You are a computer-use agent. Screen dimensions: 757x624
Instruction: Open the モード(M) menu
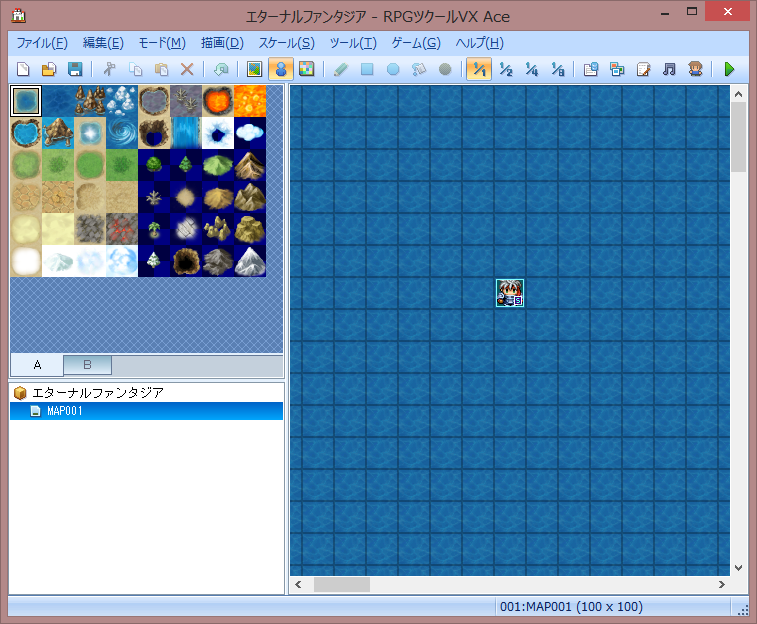[x=162, y=43]
